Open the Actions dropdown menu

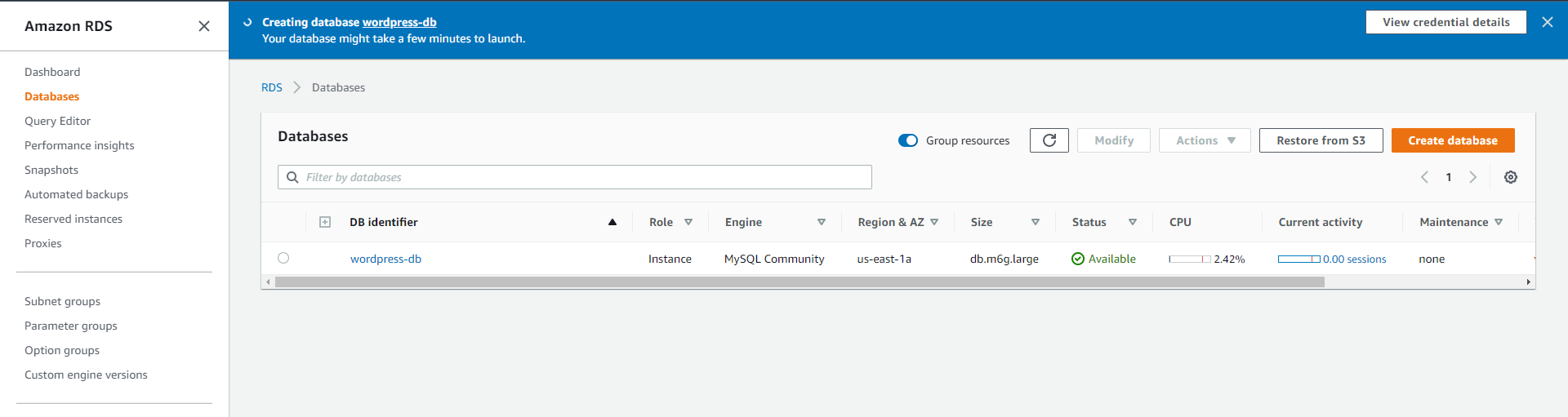click(1205, 140)
